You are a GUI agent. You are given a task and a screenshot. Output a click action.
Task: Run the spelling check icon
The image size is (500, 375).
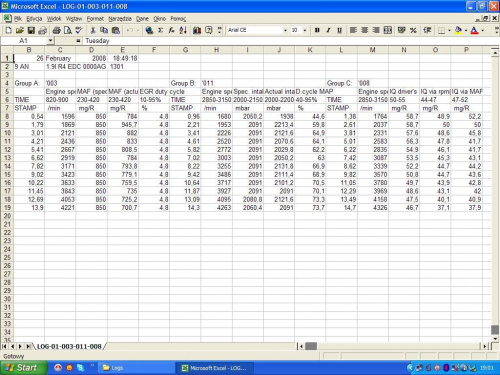[79, 30]
